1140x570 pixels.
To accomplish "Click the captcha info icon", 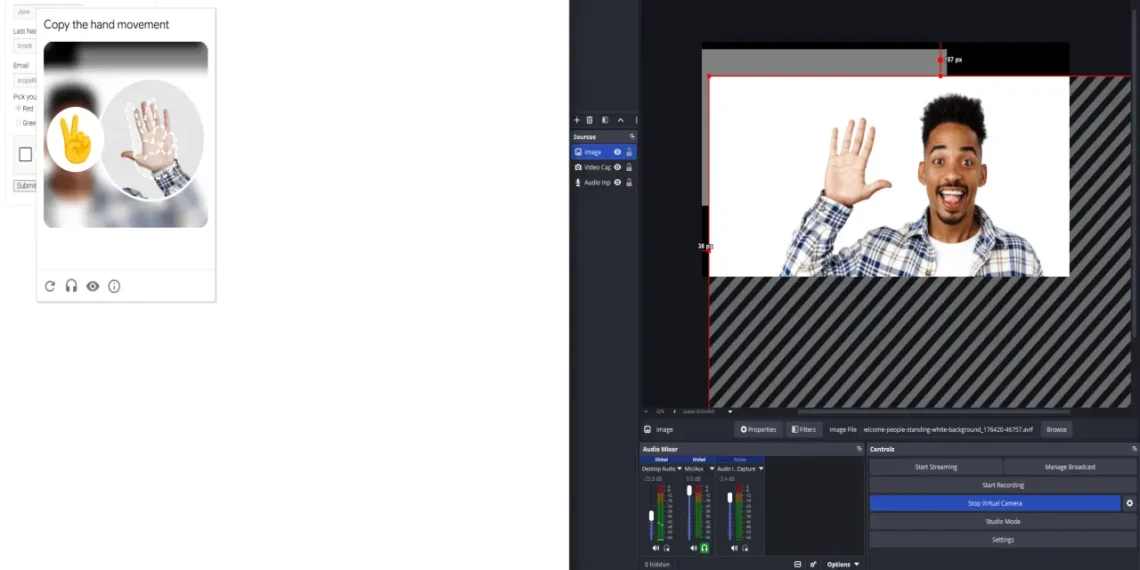I will (x=114, y=286).
